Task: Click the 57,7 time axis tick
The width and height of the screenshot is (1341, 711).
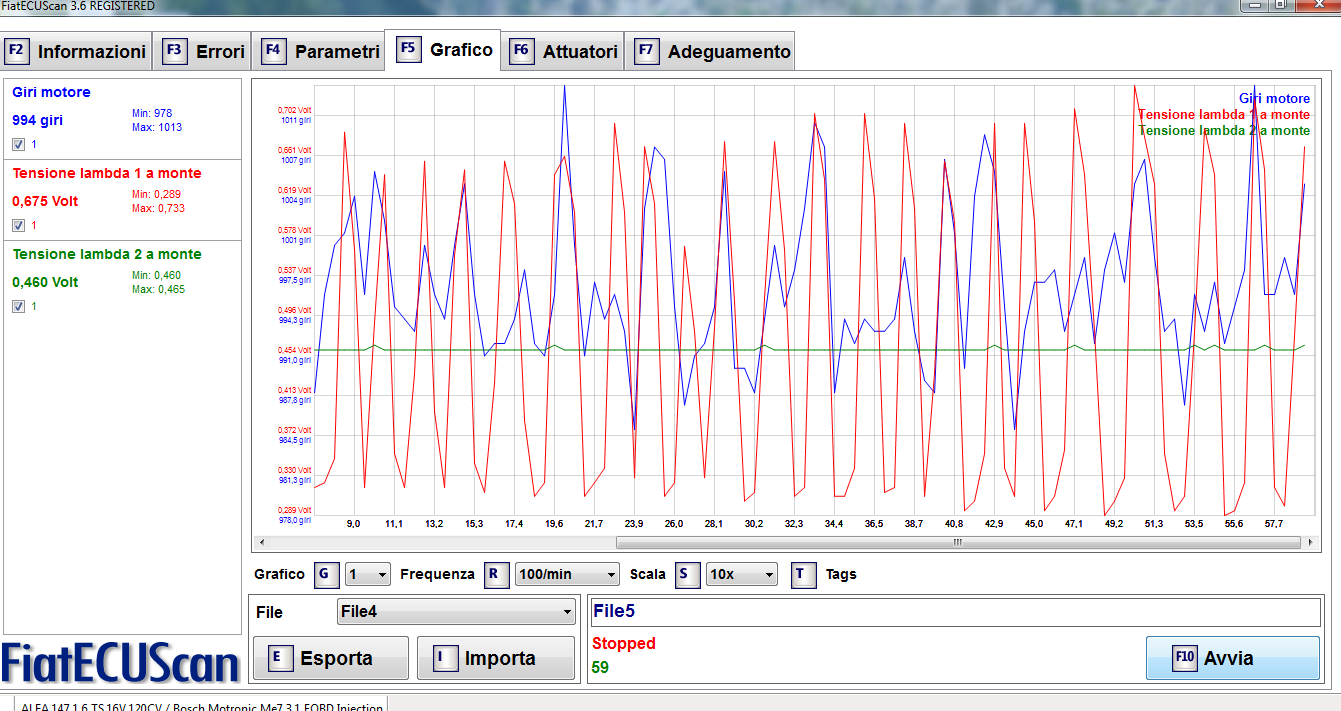Action: 1274,523
